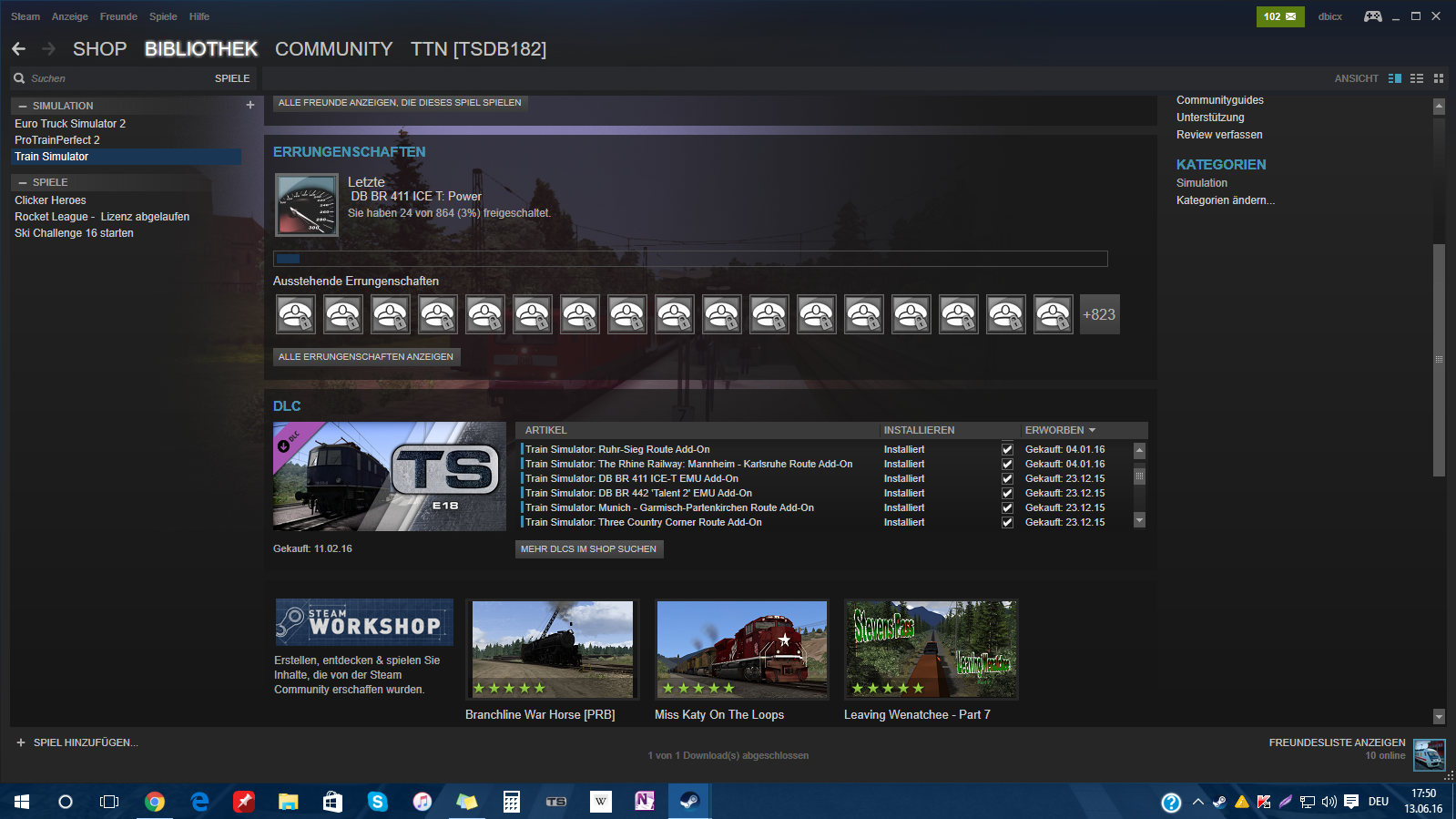Toggle the Munich - Garmisch-Partenkirchen Route checkbox
The width and height of the screenshot is (1456, 819).
[x=1007, y=507]
